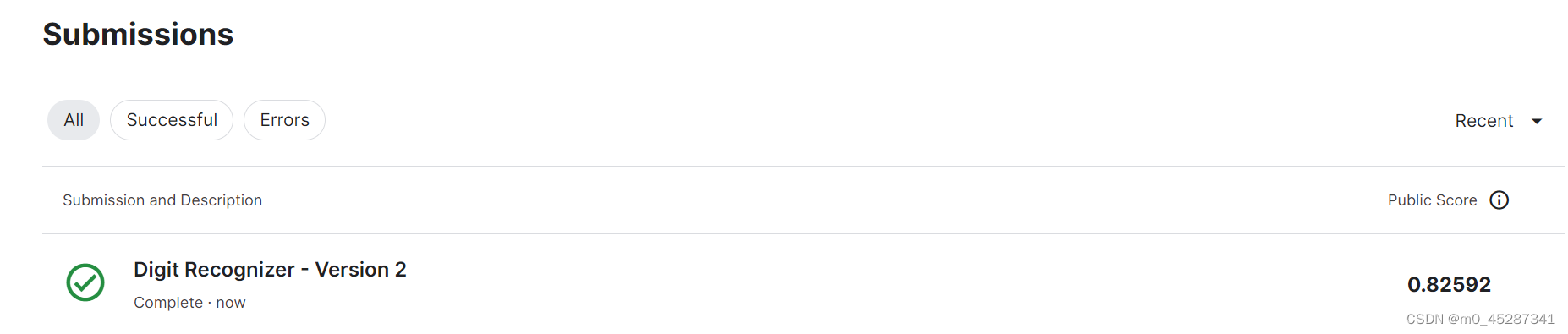Click 'Digit Recognizer' in the submission title

(214, 270)
